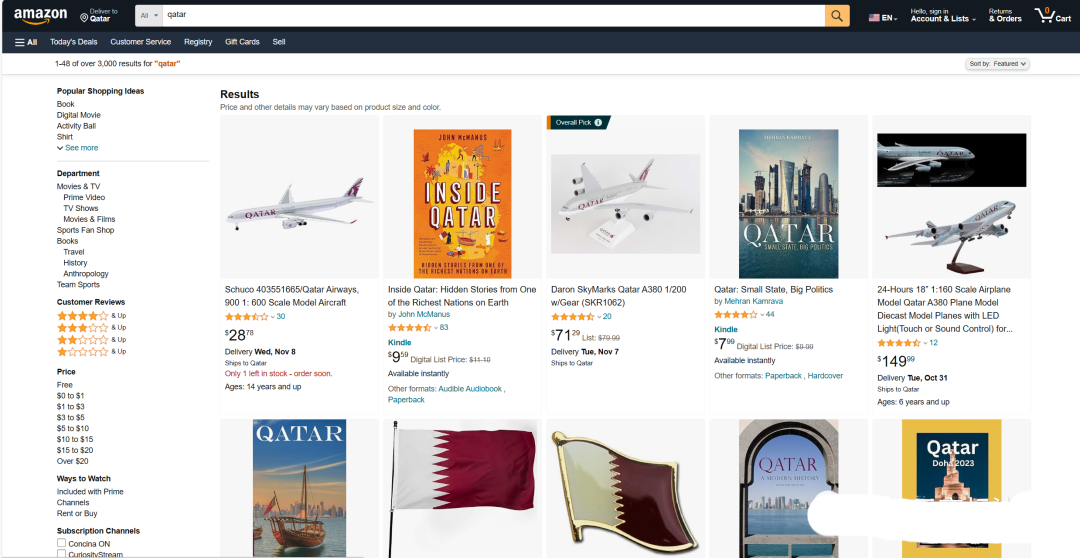The width and height of the screenshot is (1080, 558).
Task: Select the $10 to $15 price filter
Action: tap(75, 439)
